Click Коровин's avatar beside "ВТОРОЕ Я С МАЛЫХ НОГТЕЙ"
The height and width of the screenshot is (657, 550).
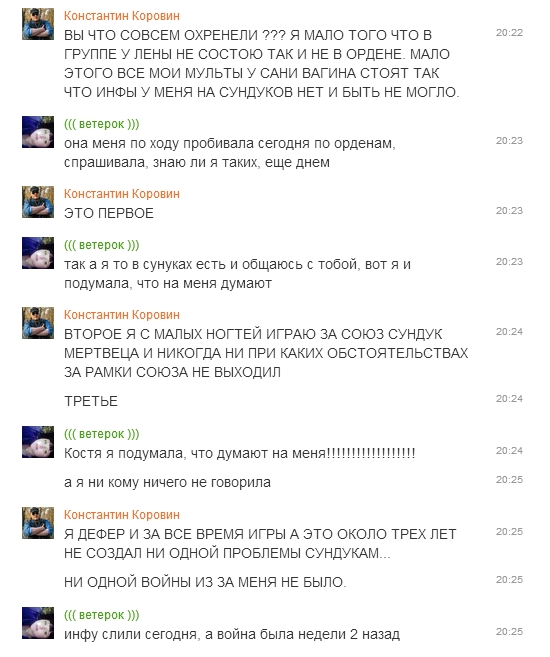pos(38,323)
